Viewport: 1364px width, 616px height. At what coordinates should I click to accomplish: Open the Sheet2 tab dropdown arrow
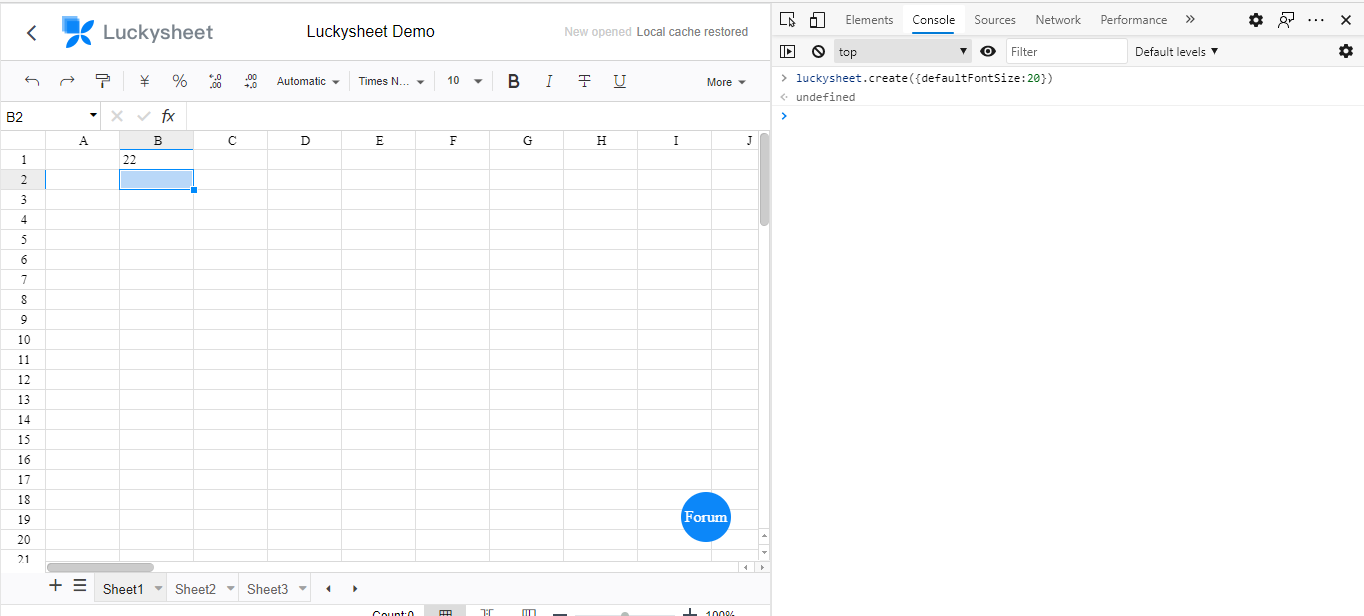pyautogui.click(x=230, y=589)
